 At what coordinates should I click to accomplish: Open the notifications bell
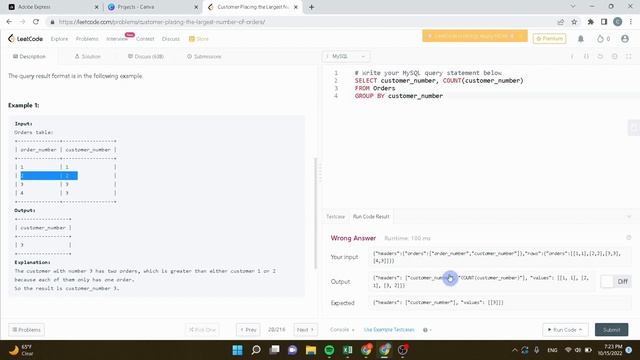(580, 39)
